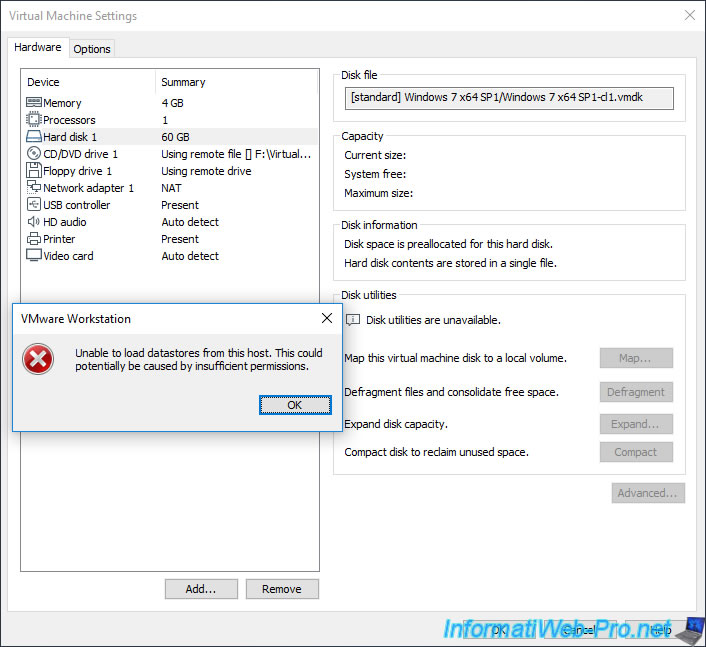Click the Device column header
This screenshot has width=706, height=647.
(x=43, y=82)
